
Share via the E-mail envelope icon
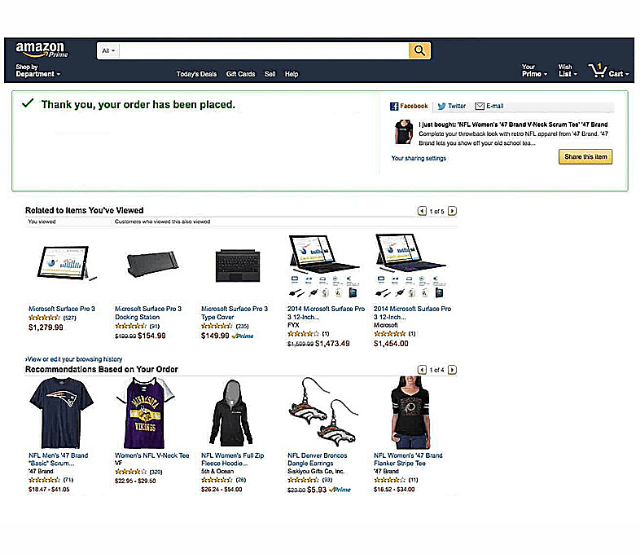click(480, 106)
